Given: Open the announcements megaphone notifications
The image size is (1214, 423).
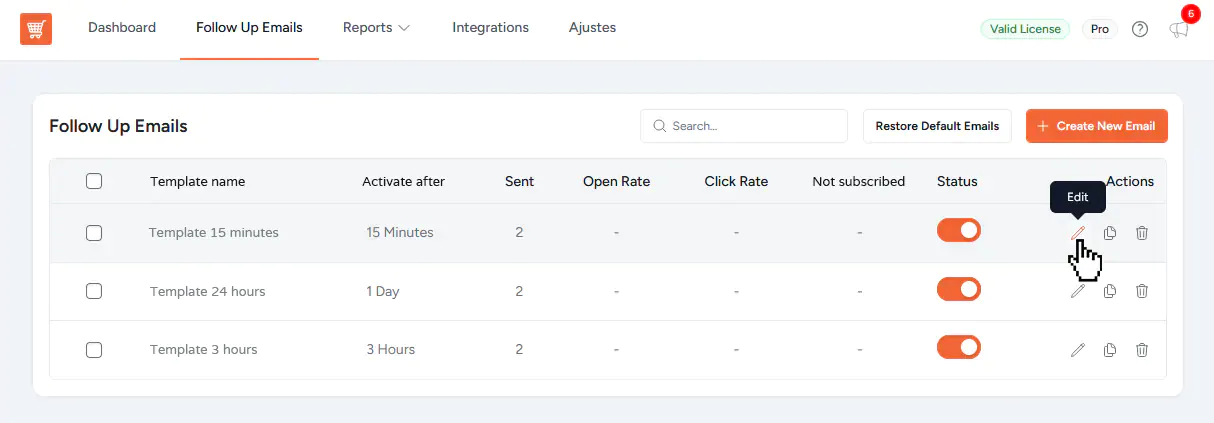Looking at the screenshot, I should (1179, 29).
